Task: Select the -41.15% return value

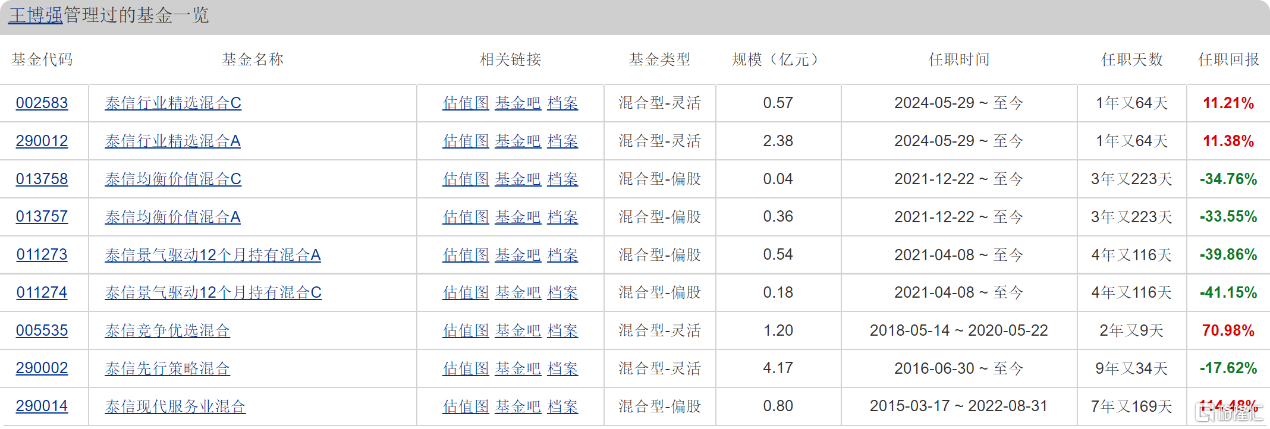Action: pos(1229,293)
